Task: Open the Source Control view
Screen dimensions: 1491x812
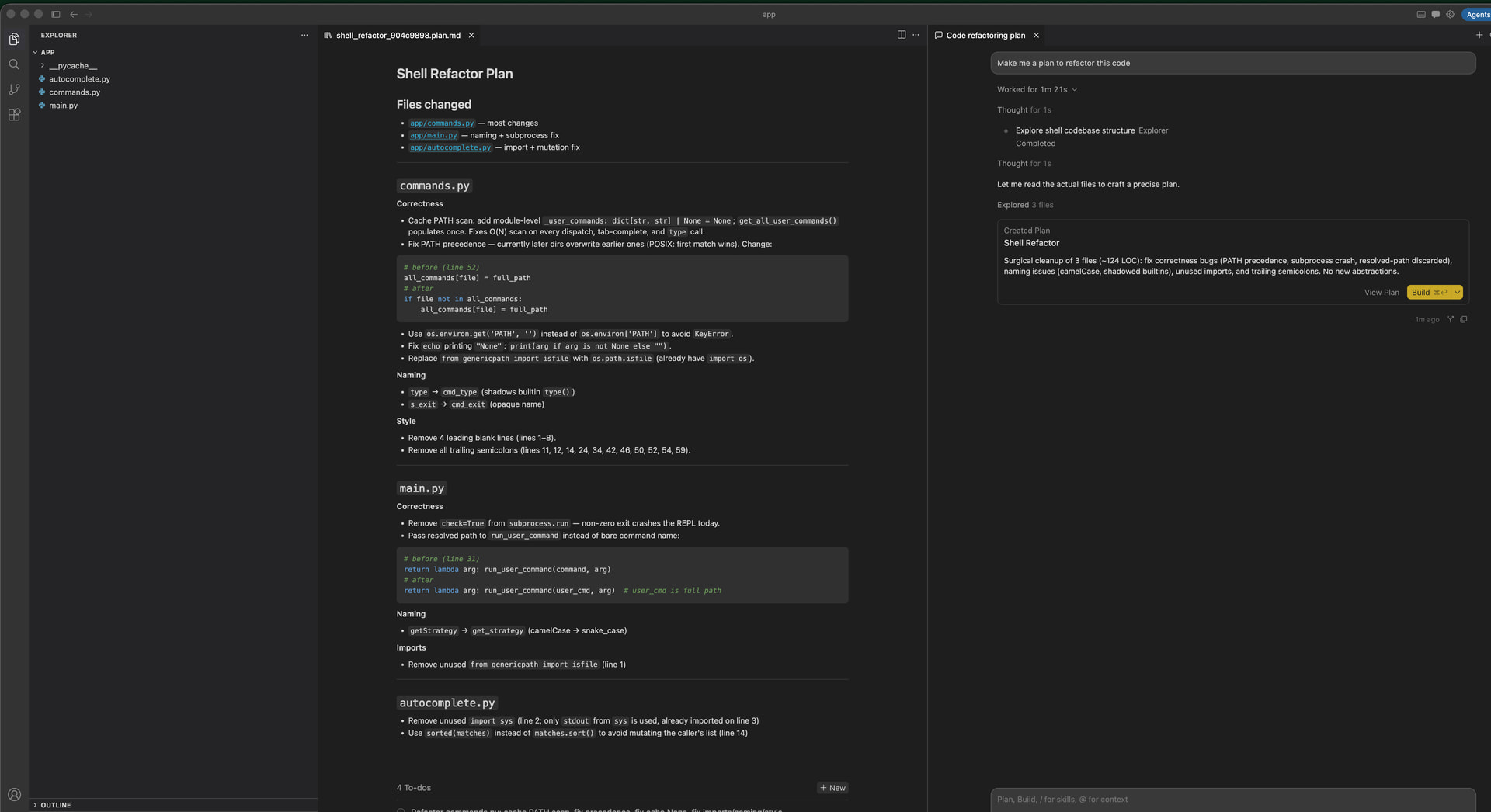Action: click(14, 89)
